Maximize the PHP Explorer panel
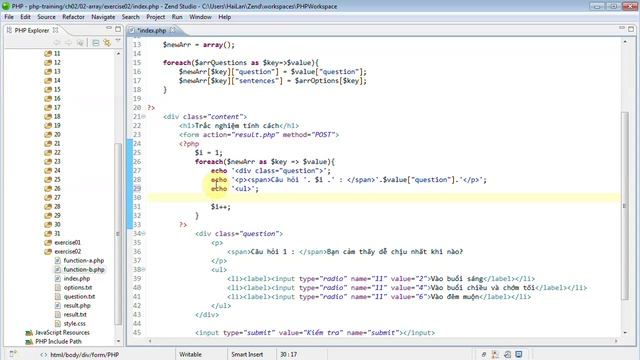This screenshot has width=640, height=360. 118,29
